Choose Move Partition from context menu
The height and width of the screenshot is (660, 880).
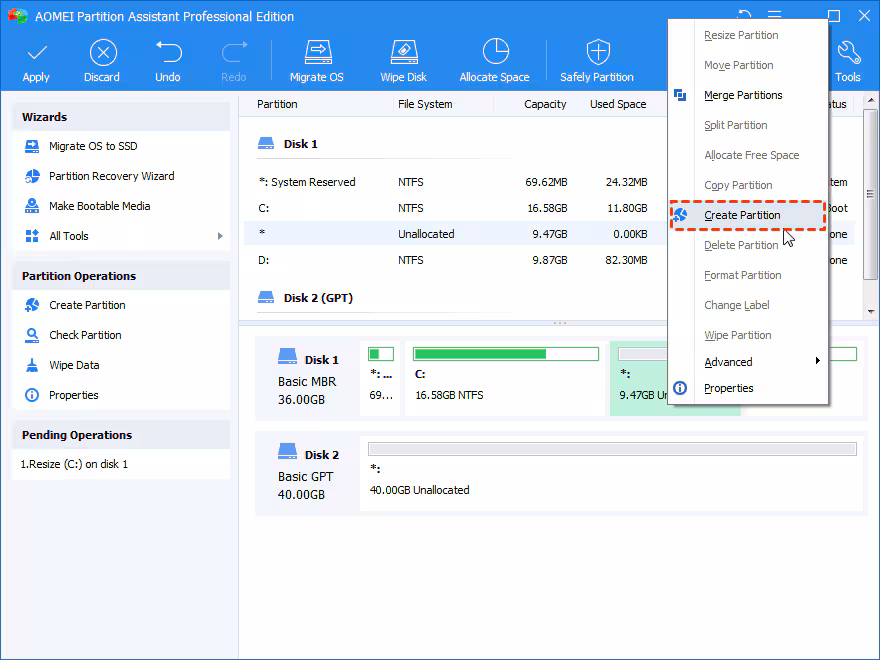pos(739,65)
